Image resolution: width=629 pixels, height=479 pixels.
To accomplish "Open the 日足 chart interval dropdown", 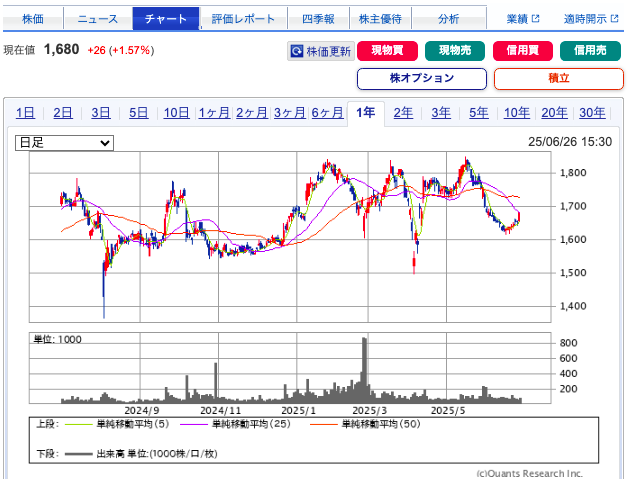I will (64, 143).
